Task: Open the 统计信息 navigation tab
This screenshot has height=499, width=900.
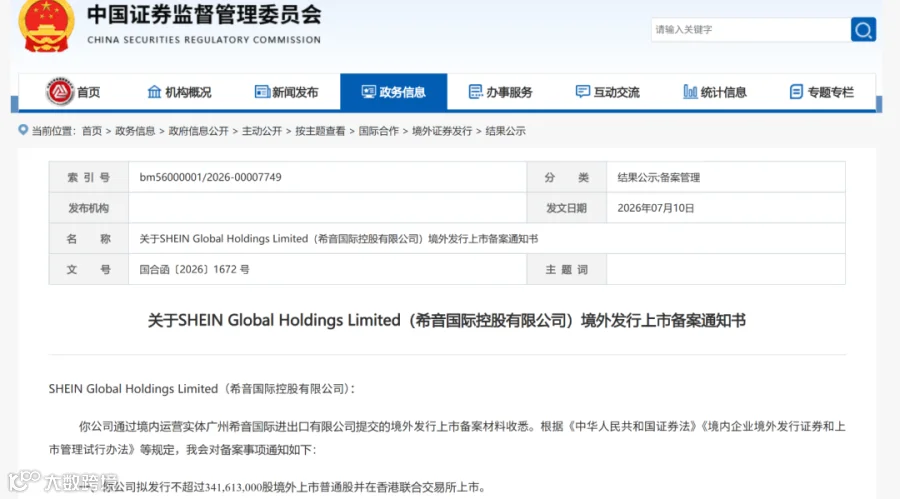Action: (715, 92)
